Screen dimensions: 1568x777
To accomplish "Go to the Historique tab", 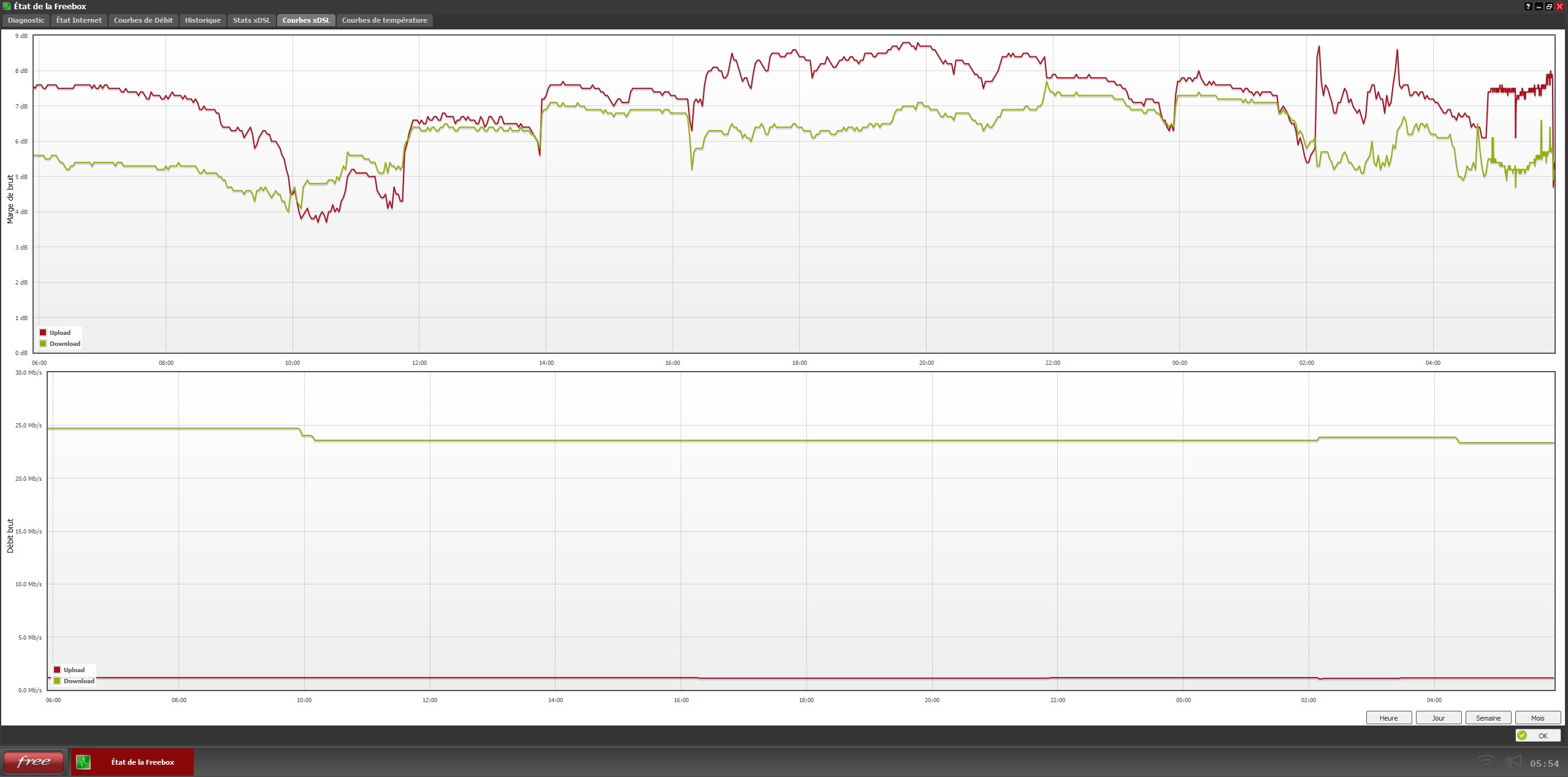I will (203, 20).
